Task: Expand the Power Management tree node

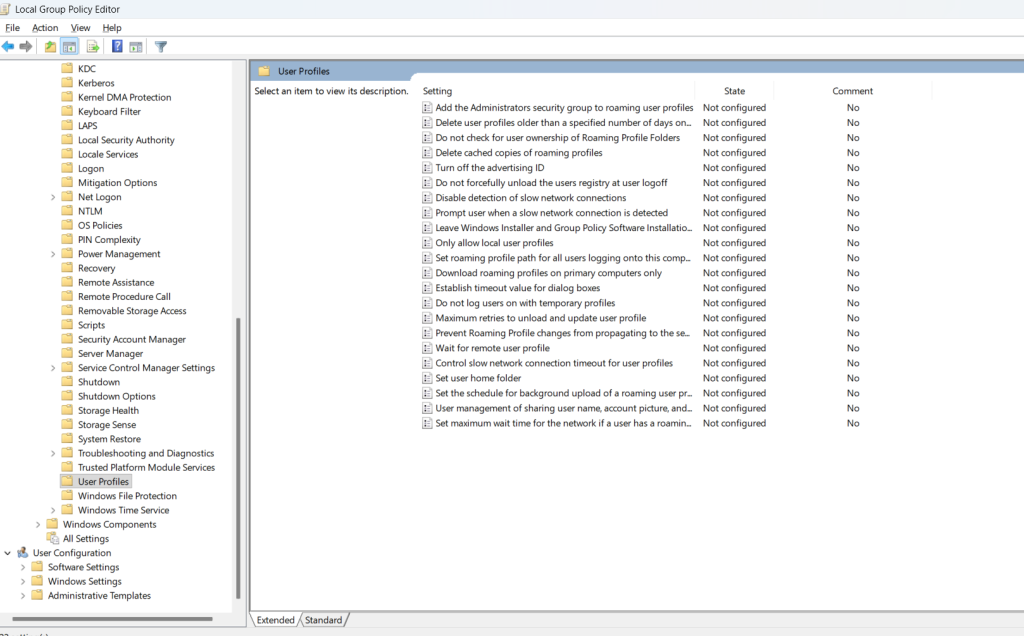Action: (53, 254)
